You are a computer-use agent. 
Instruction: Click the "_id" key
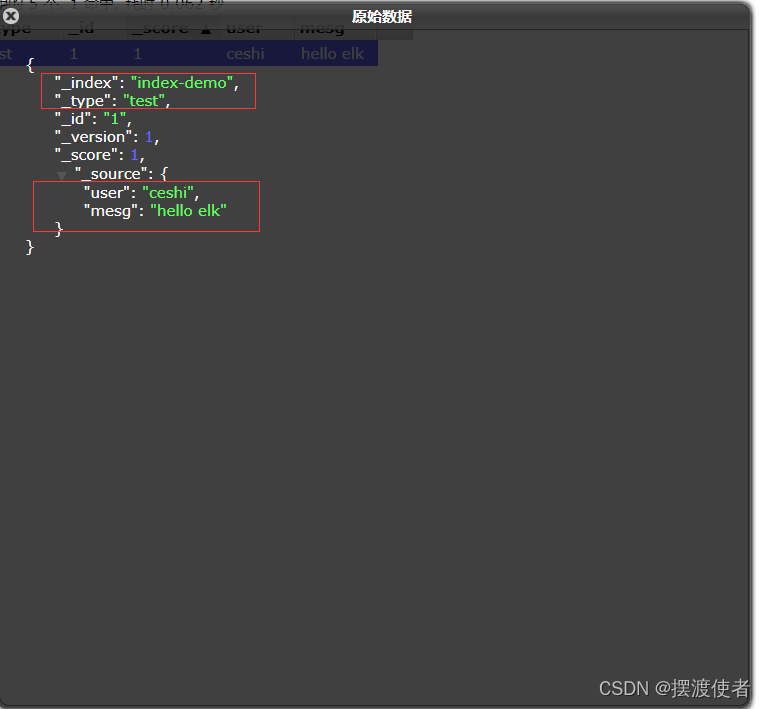coord(73,118)
